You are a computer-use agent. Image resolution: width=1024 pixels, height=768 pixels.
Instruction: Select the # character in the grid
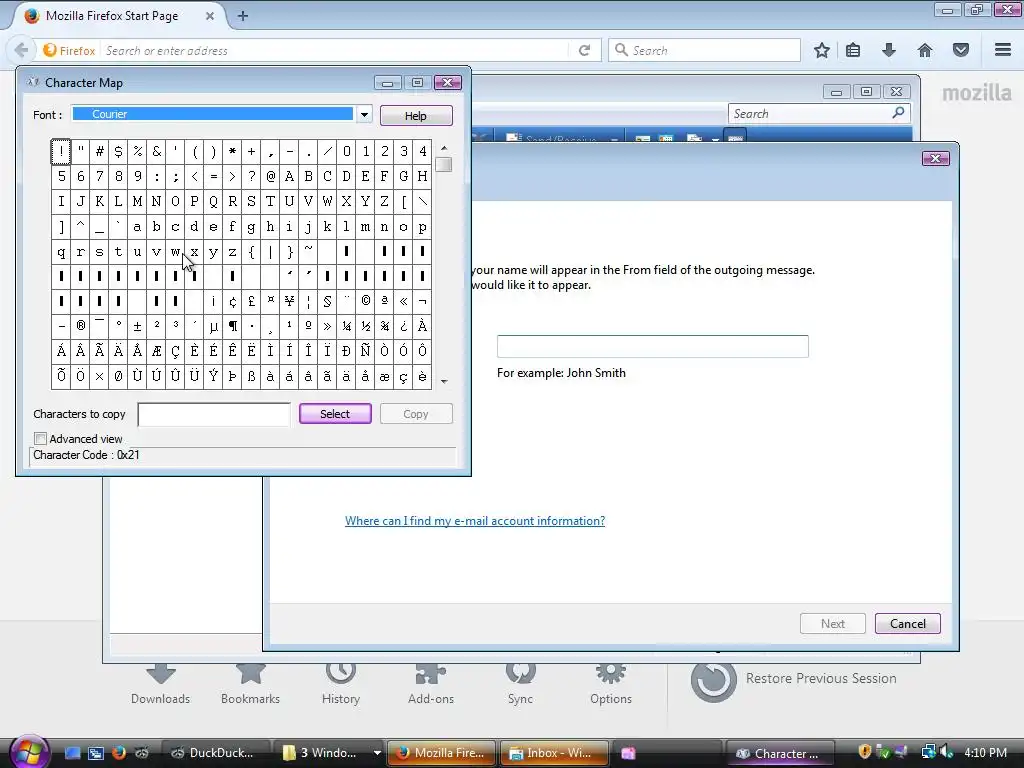point(99,152)
